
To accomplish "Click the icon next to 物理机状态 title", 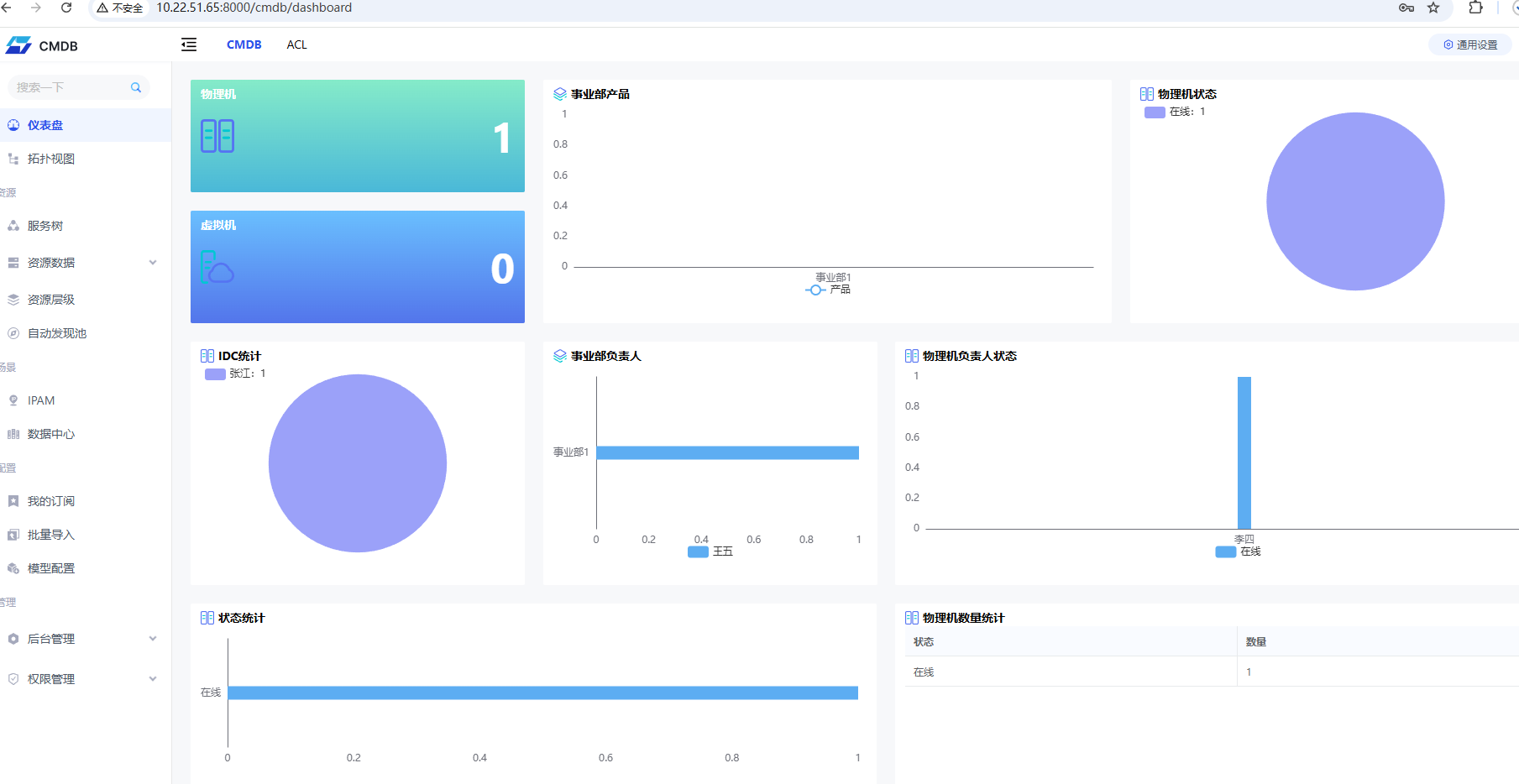I will pyautogui.click(x=1147, y=94).
